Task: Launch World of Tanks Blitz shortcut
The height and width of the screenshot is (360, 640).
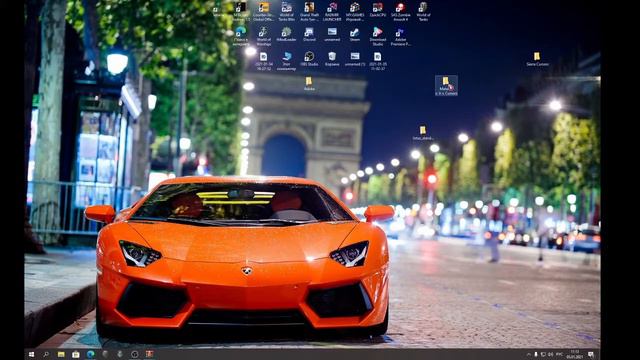Action: pos(286,11)
